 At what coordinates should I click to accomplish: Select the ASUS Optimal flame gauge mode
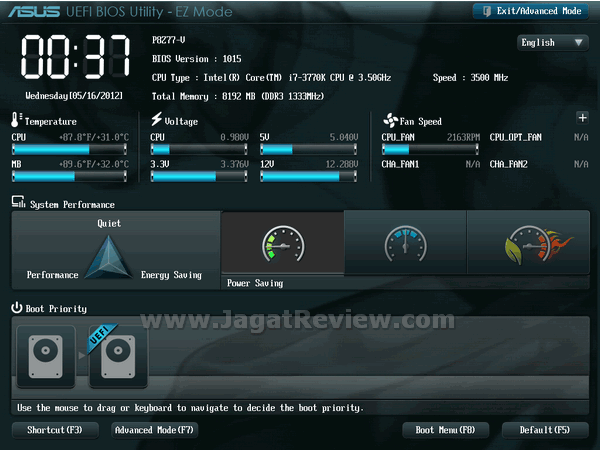coord(528,243)
